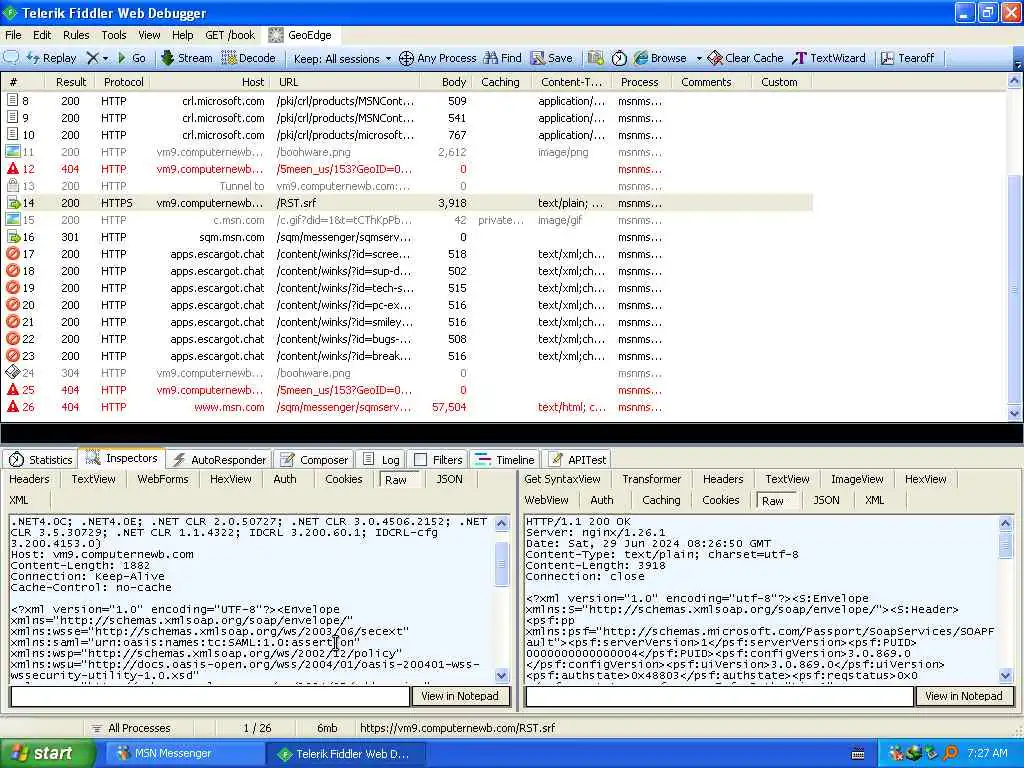This screenshot has width=1024, height=768.
Task: Switch to the Statistics tab
Action: 41,460
